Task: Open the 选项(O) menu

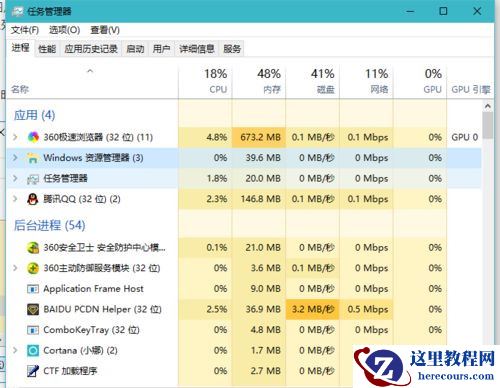Action: point(64,30)
